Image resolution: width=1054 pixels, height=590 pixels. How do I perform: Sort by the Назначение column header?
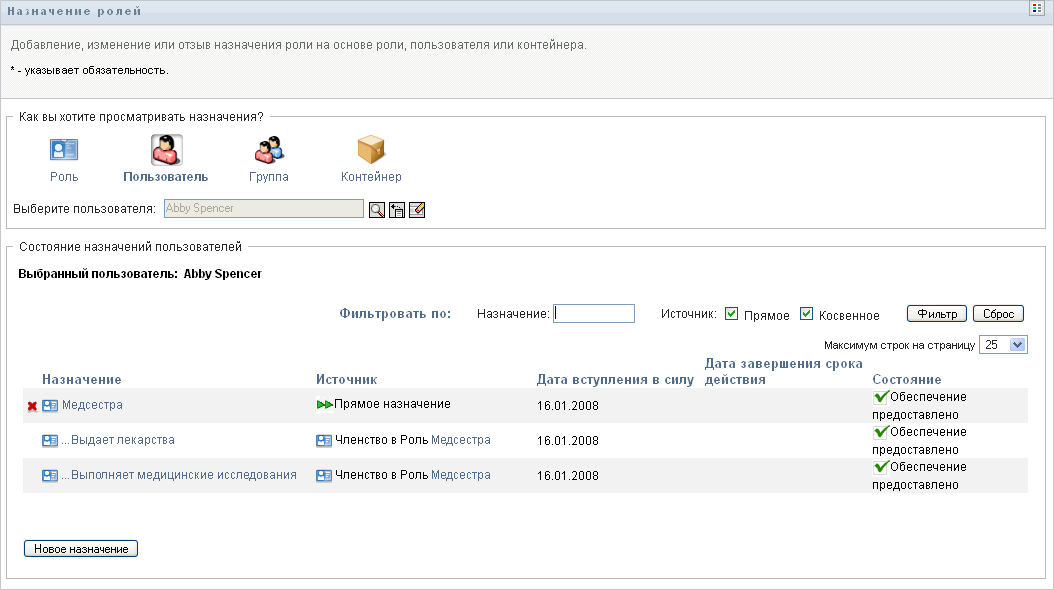82,380
